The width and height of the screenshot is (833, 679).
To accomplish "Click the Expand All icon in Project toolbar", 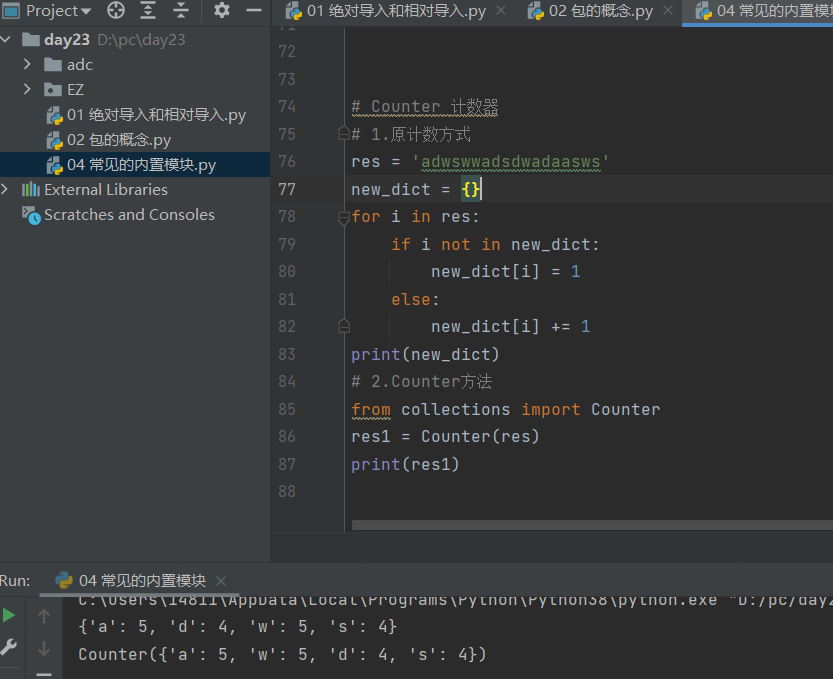I will [x=148, y=11].
